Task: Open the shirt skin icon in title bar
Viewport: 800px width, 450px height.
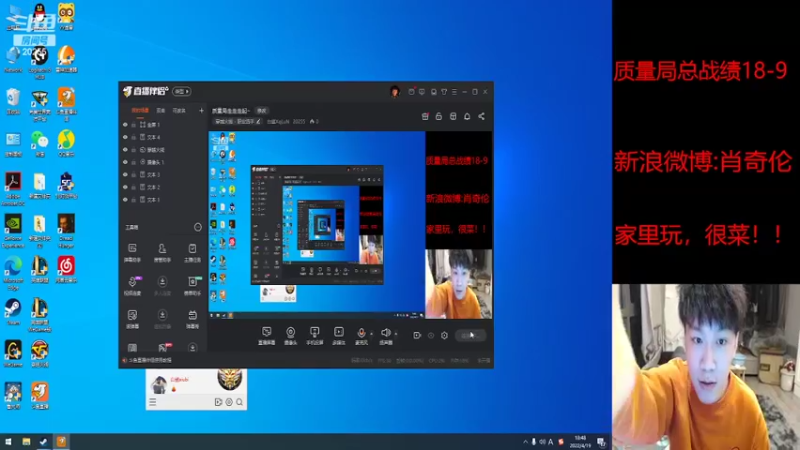Action: point(444,92)
